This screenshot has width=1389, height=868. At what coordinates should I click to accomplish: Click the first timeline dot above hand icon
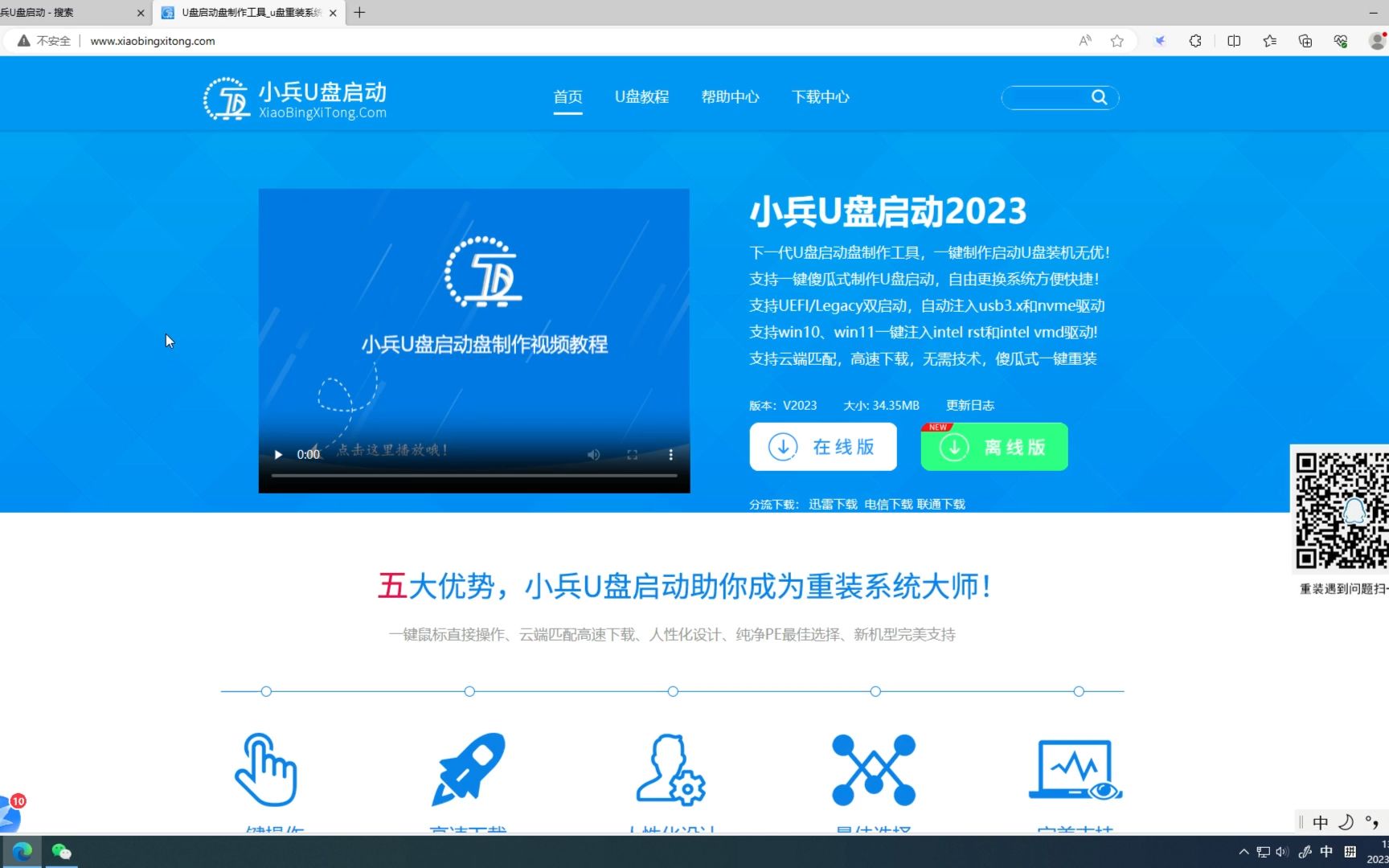[x=266, y=691]
